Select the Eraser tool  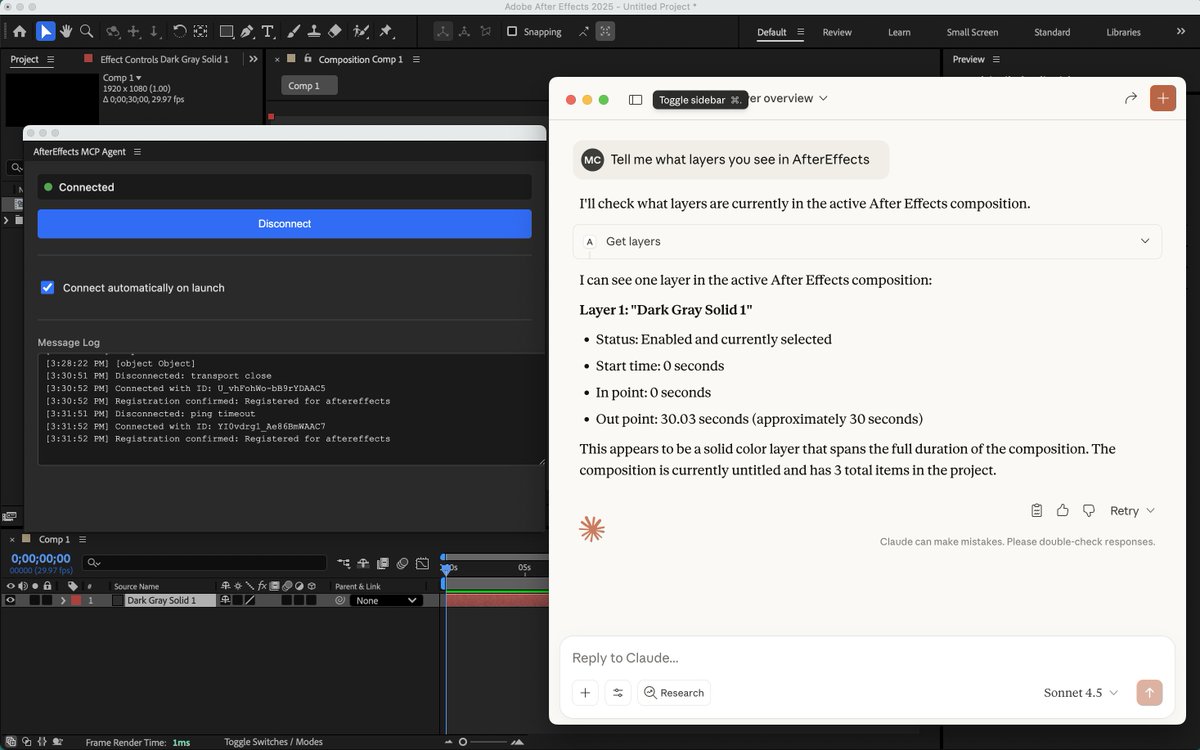[335, 32]
